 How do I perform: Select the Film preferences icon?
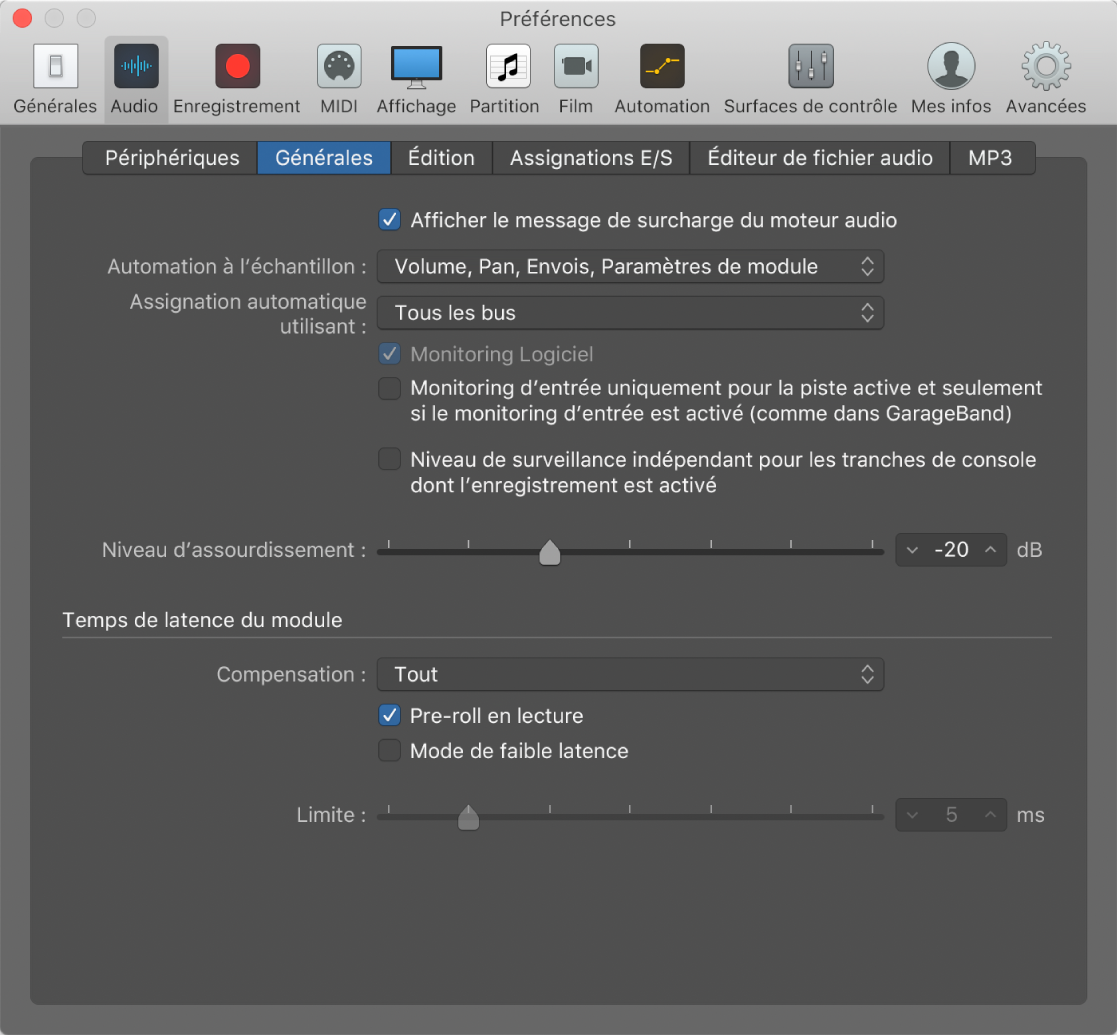pos(576,80)
